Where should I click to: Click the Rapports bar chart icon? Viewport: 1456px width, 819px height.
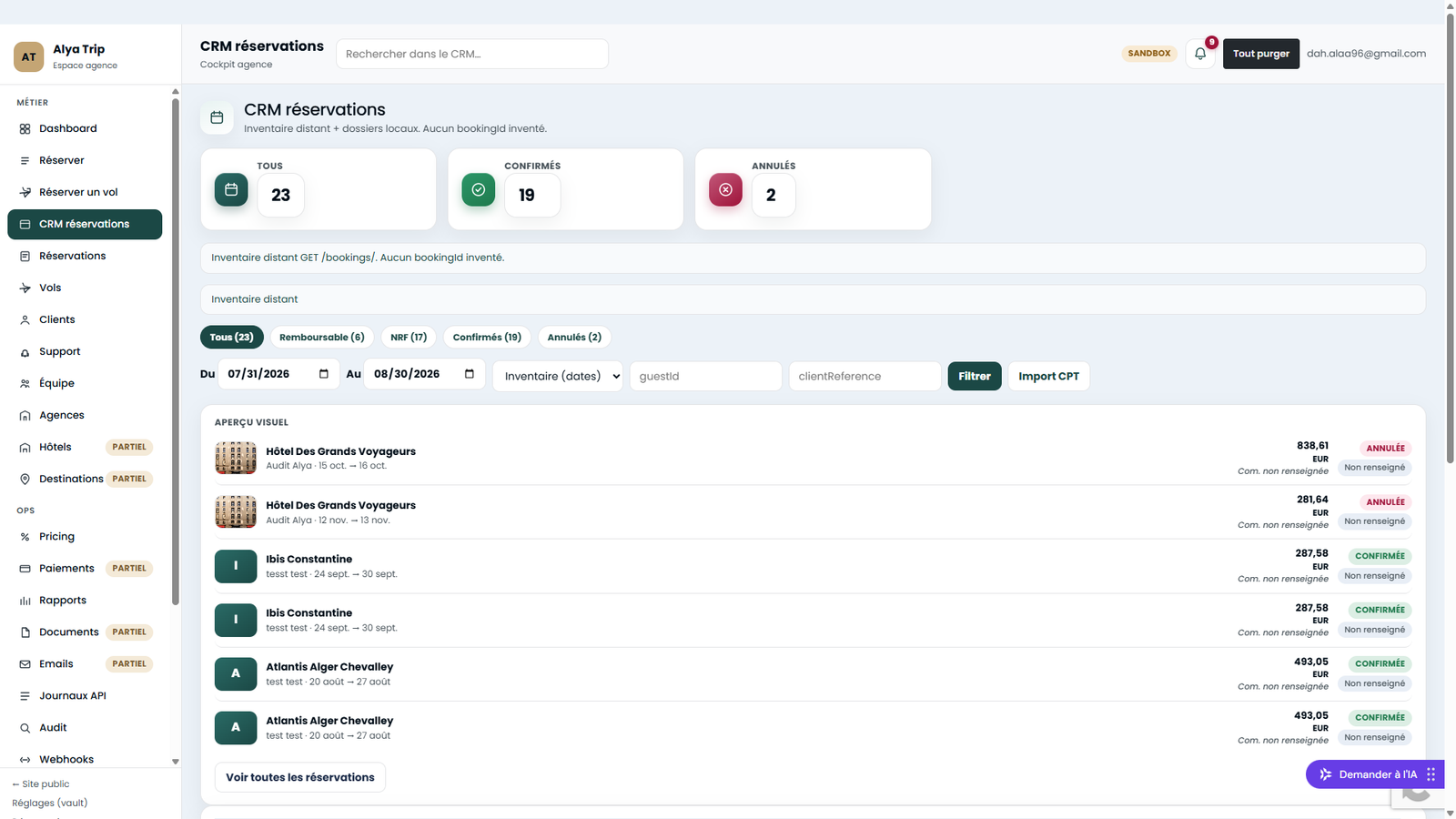25,601
